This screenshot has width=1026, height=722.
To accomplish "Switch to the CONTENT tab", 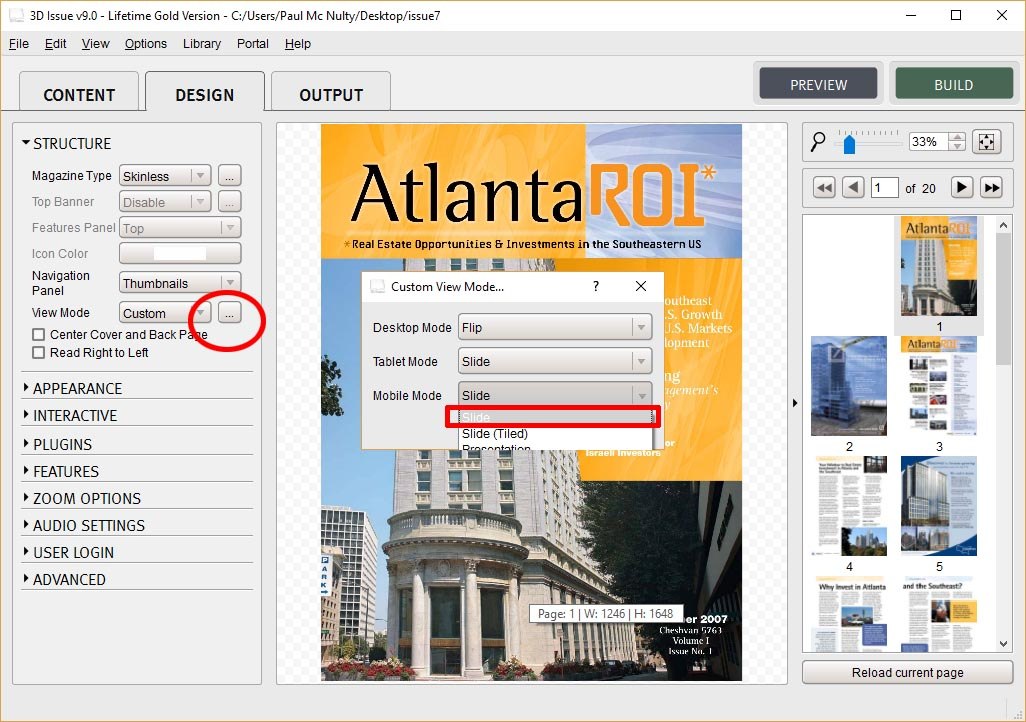I will click(x=79, y=95).
